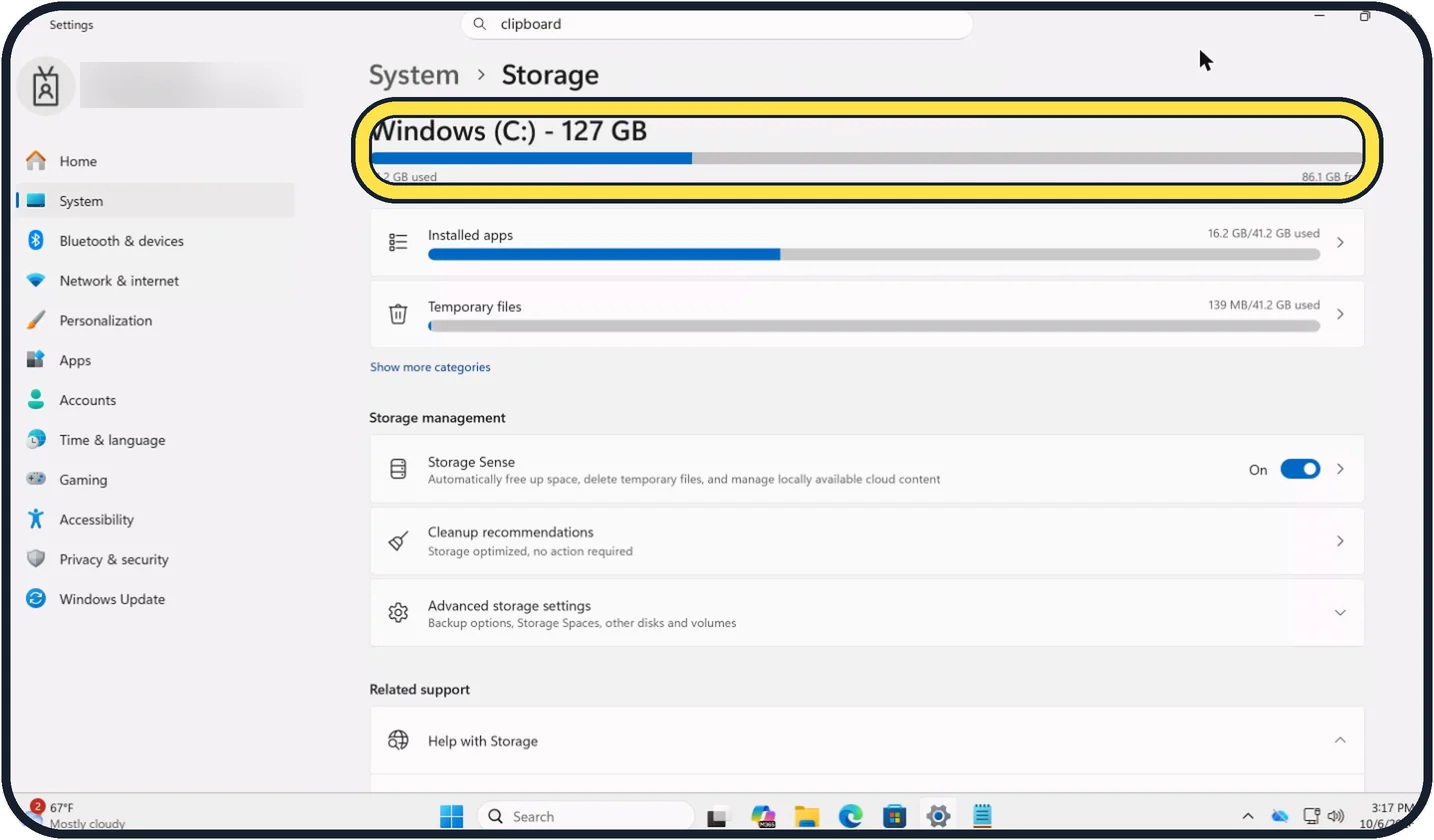This screenshot has height=840, width=1434.
Task: Select Home in the settings sidebar
Action: point(156,161)
